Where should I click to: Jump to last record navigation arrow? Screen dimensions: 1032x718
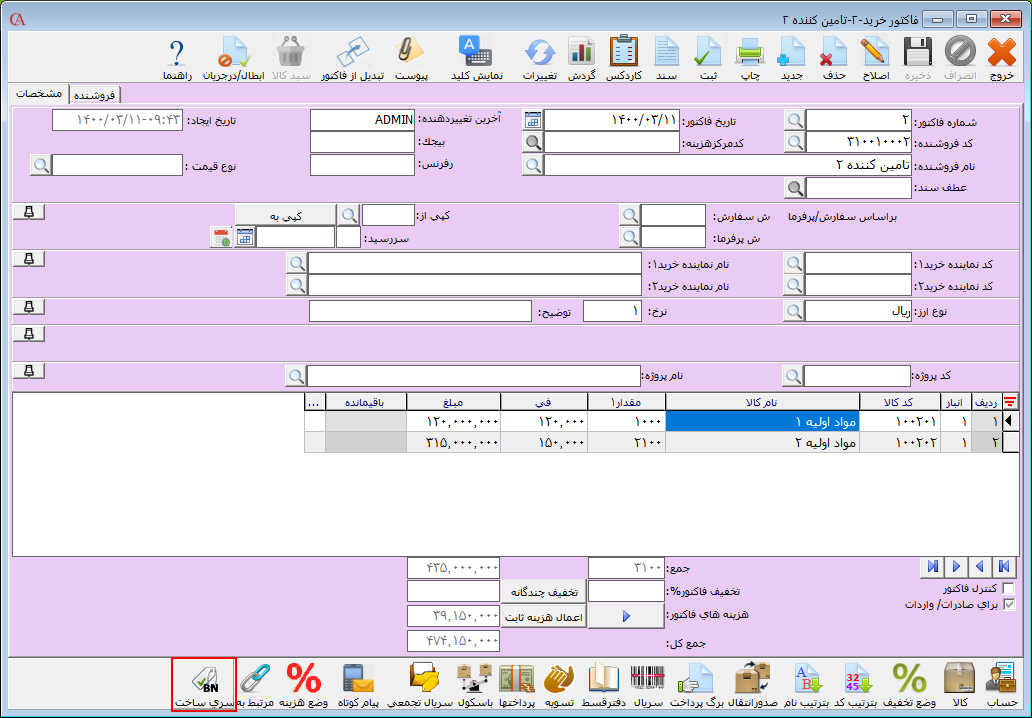[x=933, y=567]
